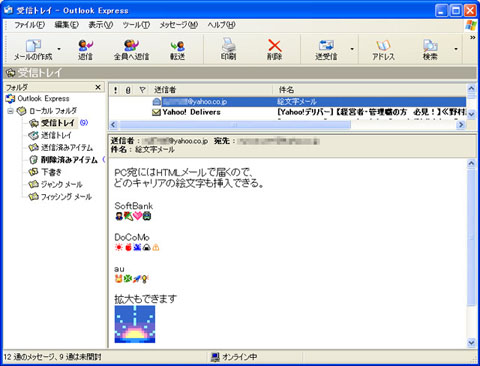Screen dimensions: 480x366
Task: Open dropdown arrow next to 検索
Action: click(456, 49)
